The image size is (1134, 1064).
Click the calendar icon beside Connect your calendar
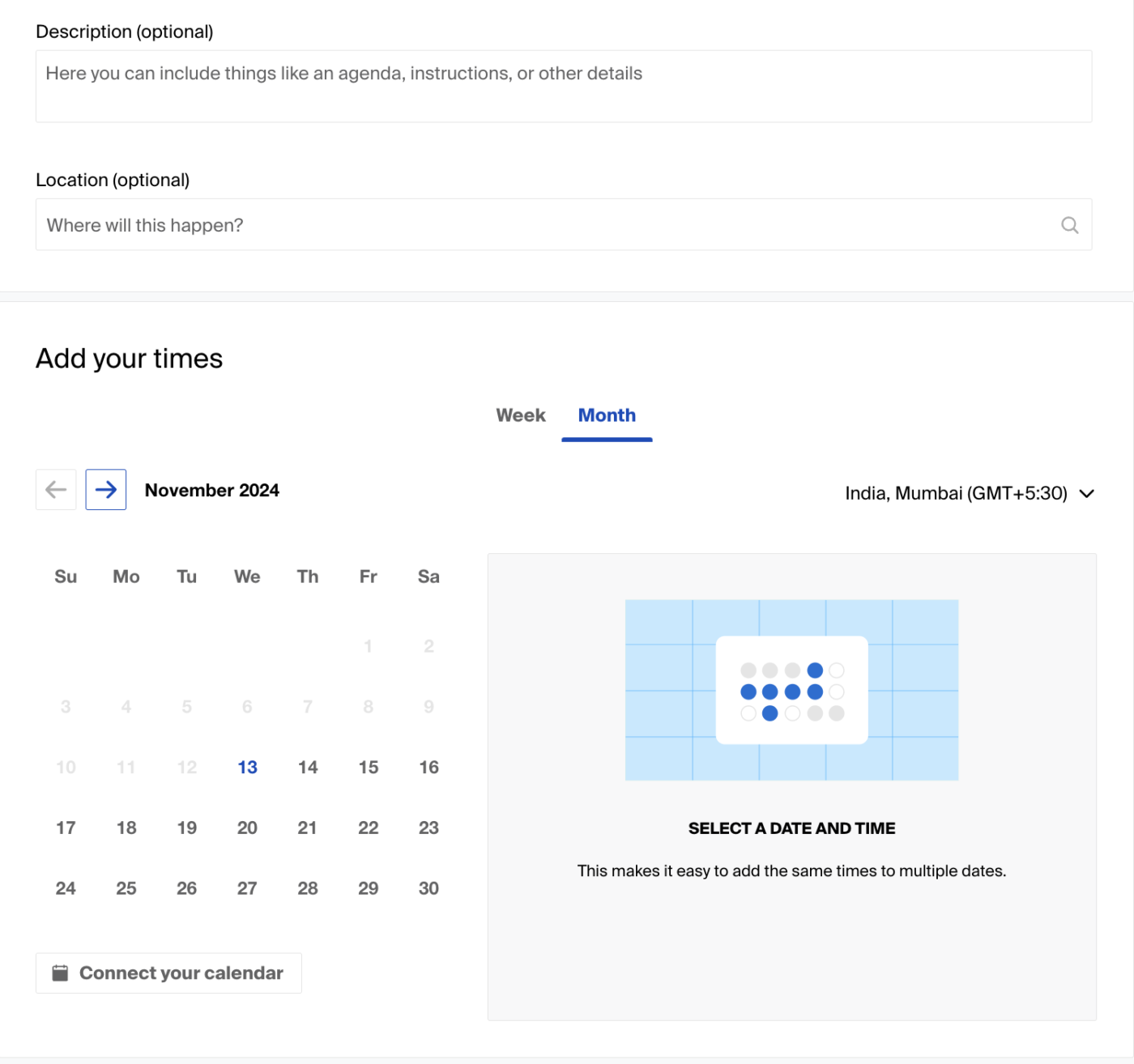click(x=60, y=972)
